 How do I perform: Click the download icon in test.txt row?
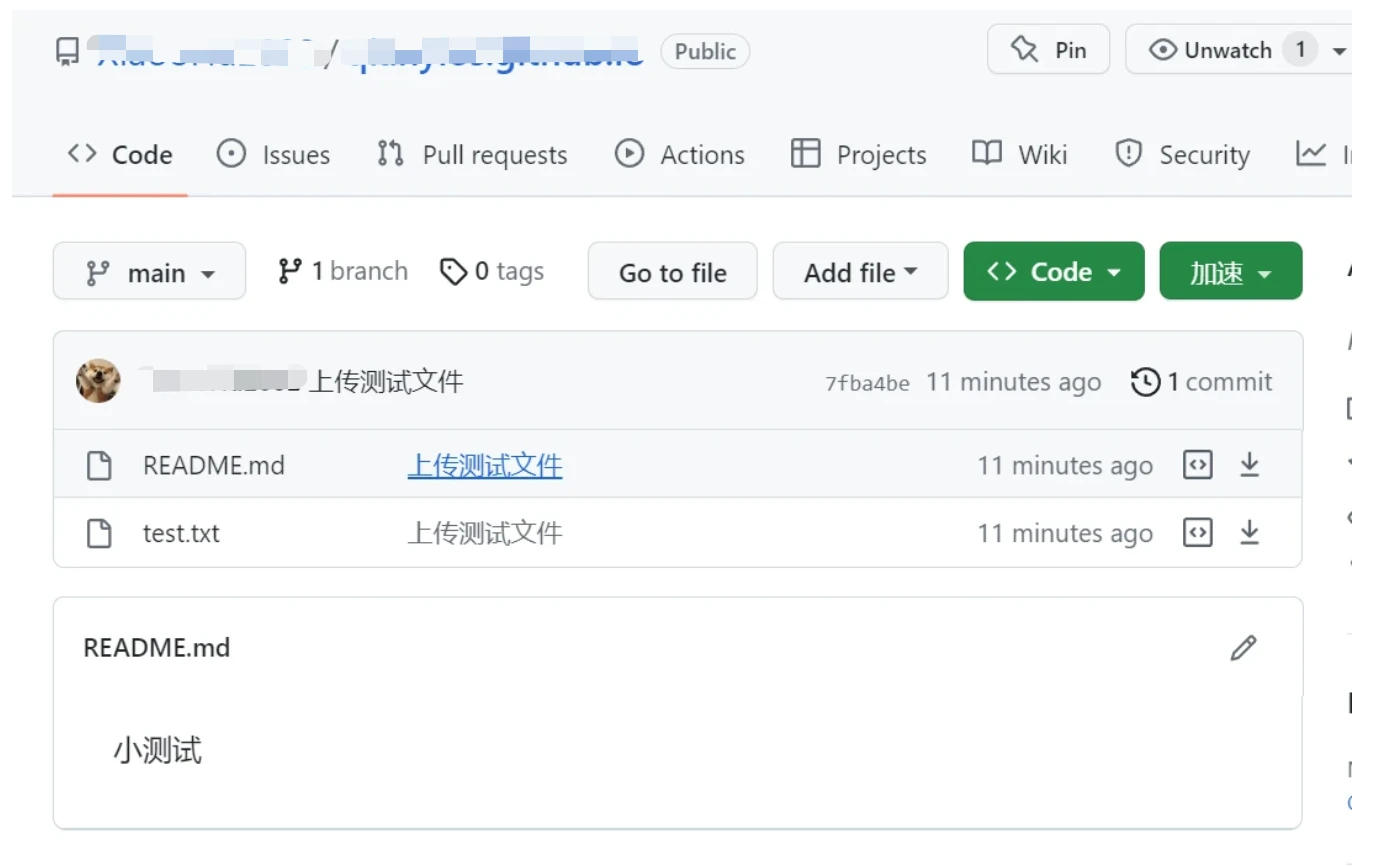1249,533
